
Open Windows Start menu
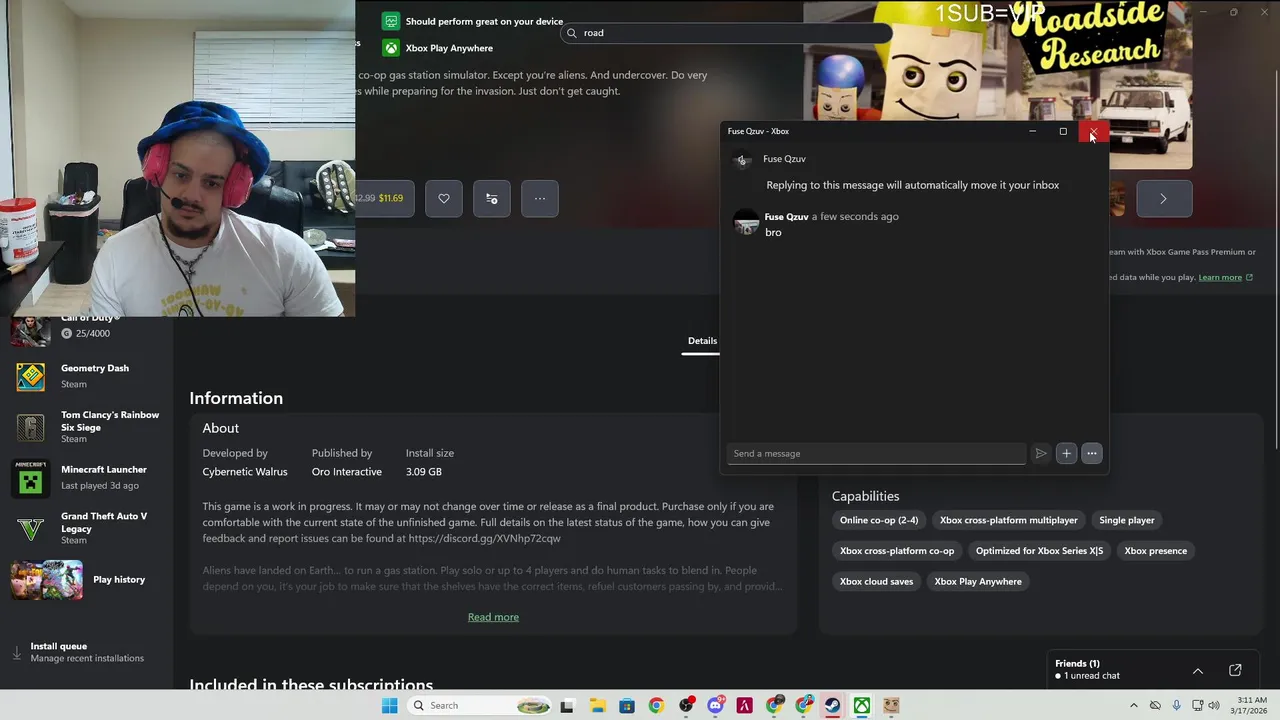click(x=389, y=706)
